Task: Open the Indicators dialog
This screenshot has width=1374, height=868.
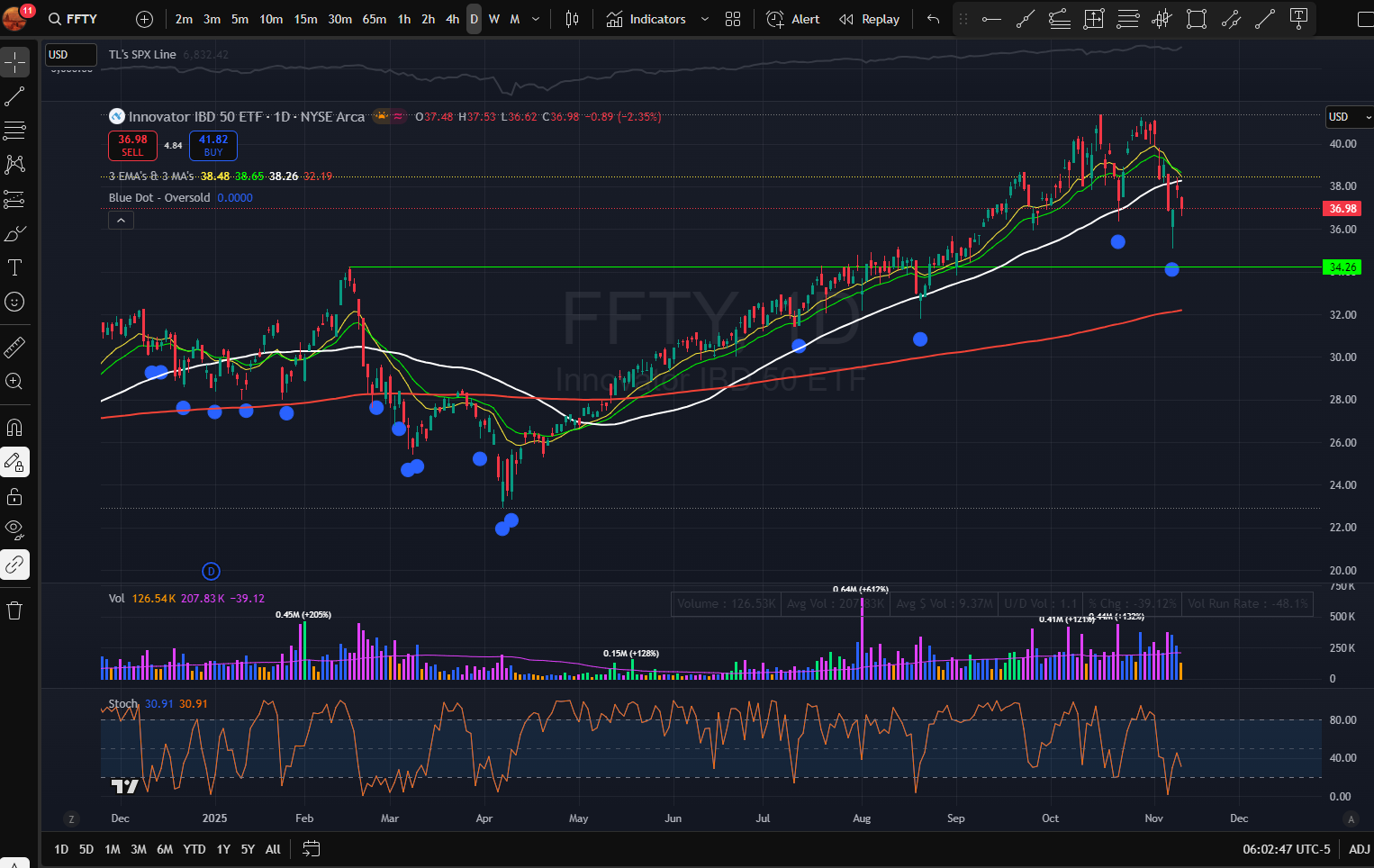Action: coord(646,19)
